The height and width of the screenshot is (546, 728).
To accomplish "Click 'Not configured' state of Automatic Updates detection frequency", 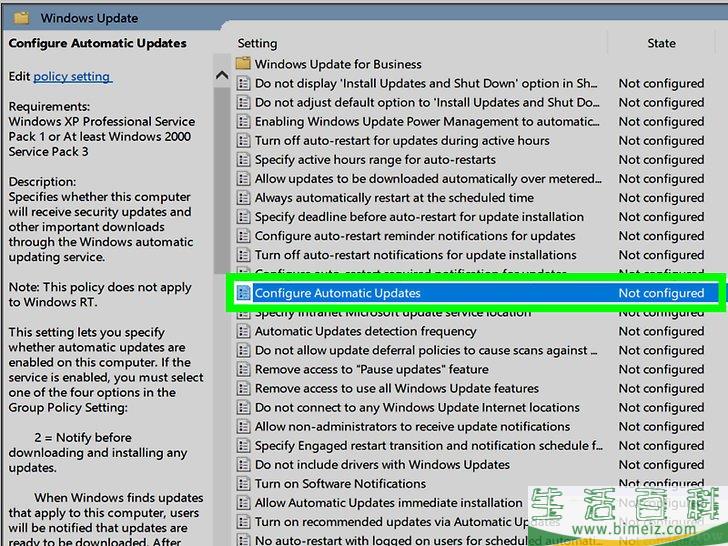I will point(661,331).
